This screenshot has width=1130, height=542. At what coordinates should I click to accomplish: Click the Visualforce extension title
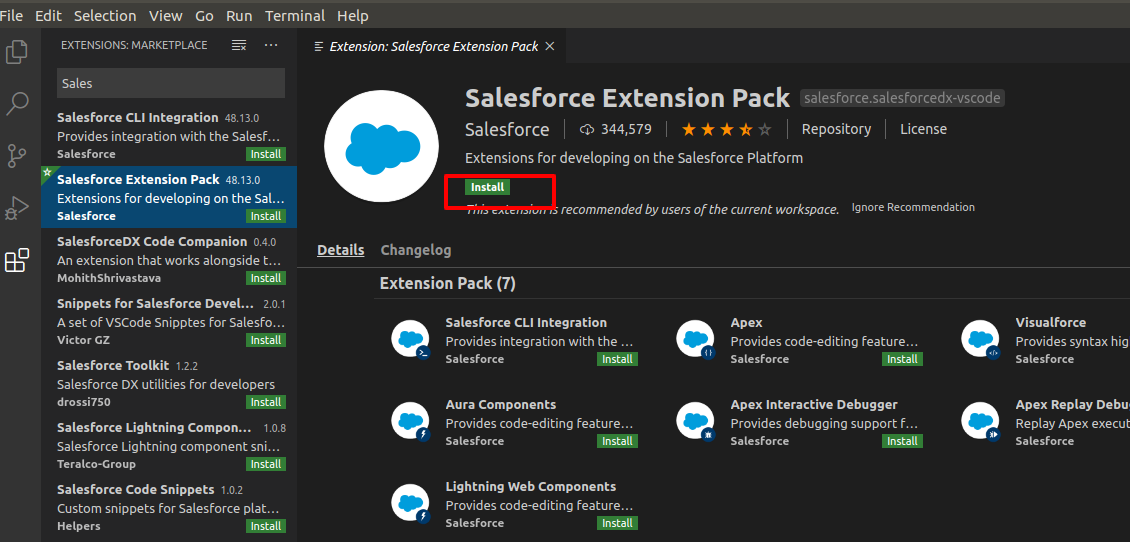(1051, 322)
